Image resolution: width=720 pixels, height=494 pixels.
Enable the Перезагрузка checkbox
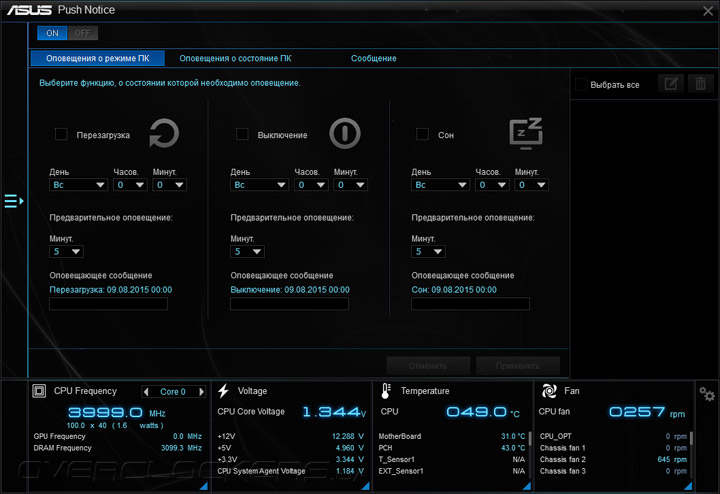(61, 134)
